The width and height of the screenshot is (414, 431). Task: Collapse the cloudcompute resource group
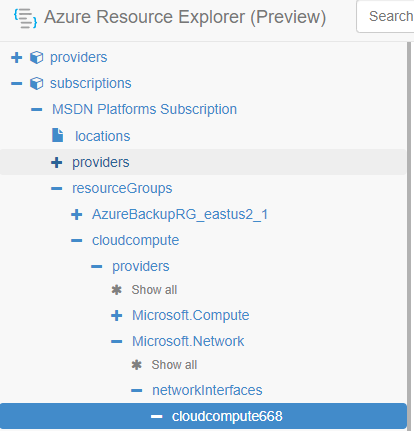point(76,240)
